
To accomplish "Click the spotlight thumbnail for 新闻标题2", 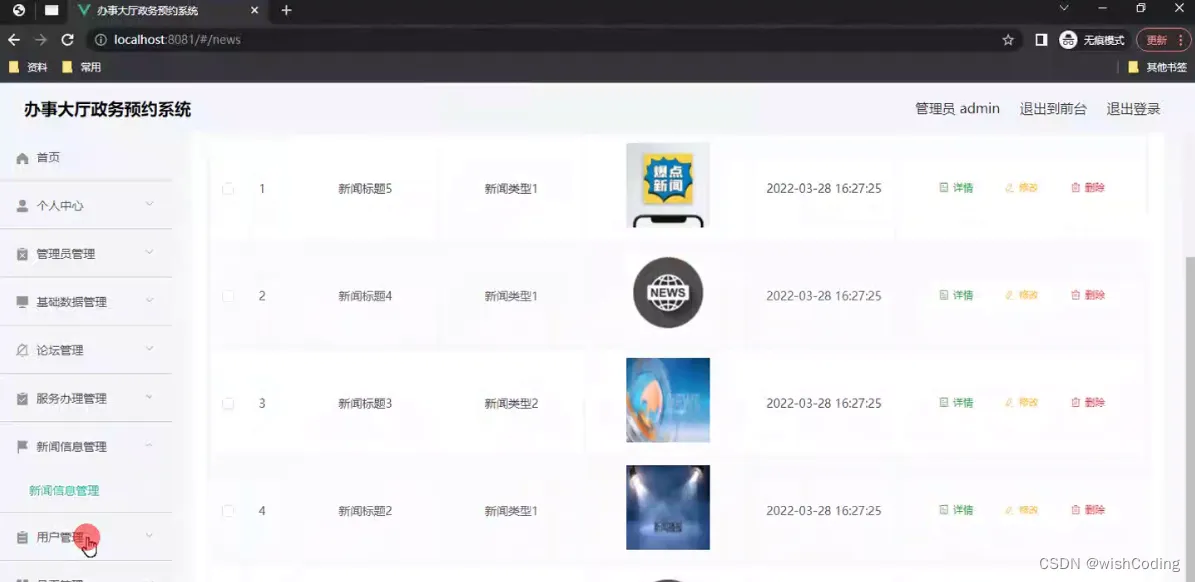I will pyautogui.click(x=668, y=507).
